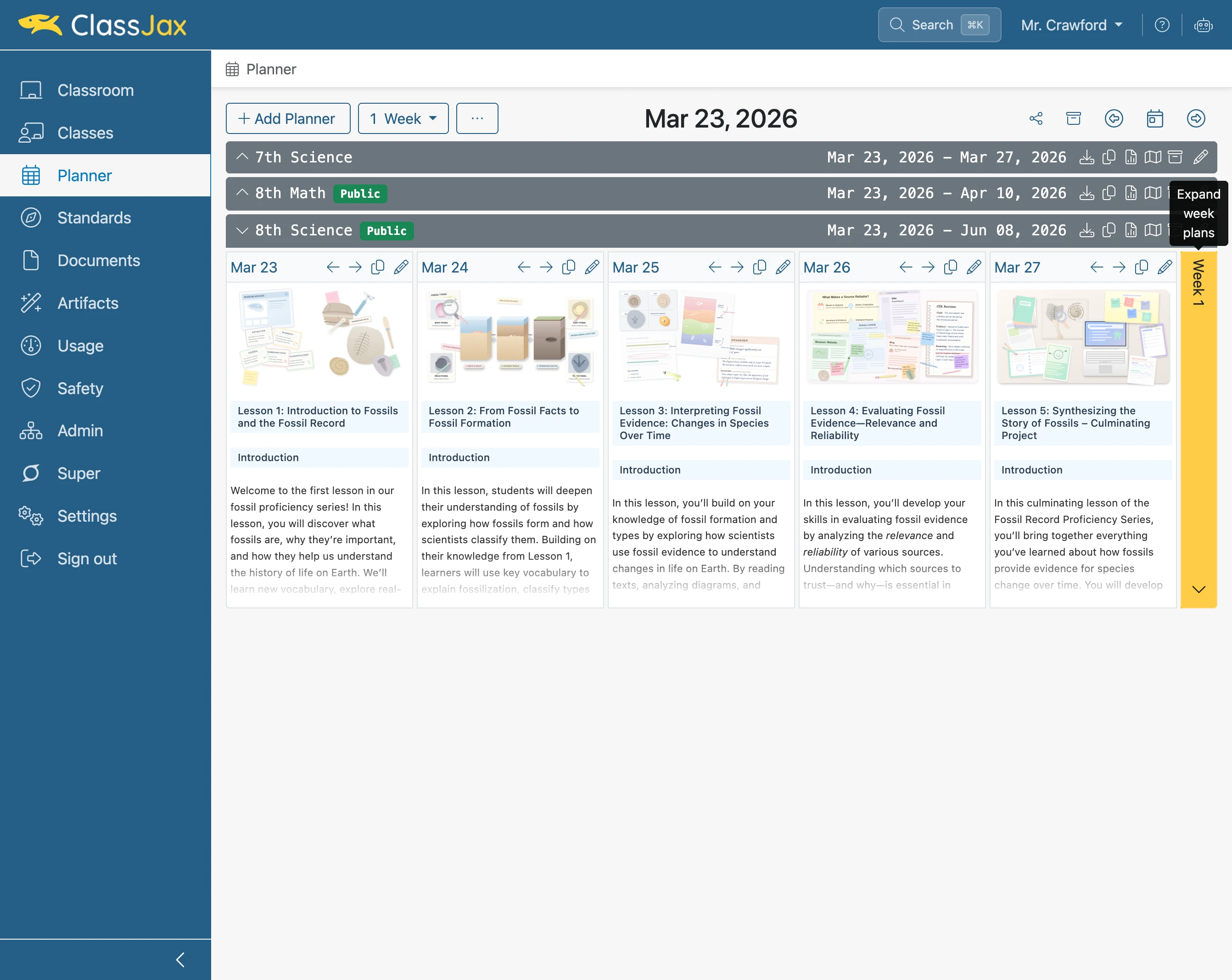Download the 8th Math planner
This screenshot has height=980, width=1232.
(x=1086, y=193)
